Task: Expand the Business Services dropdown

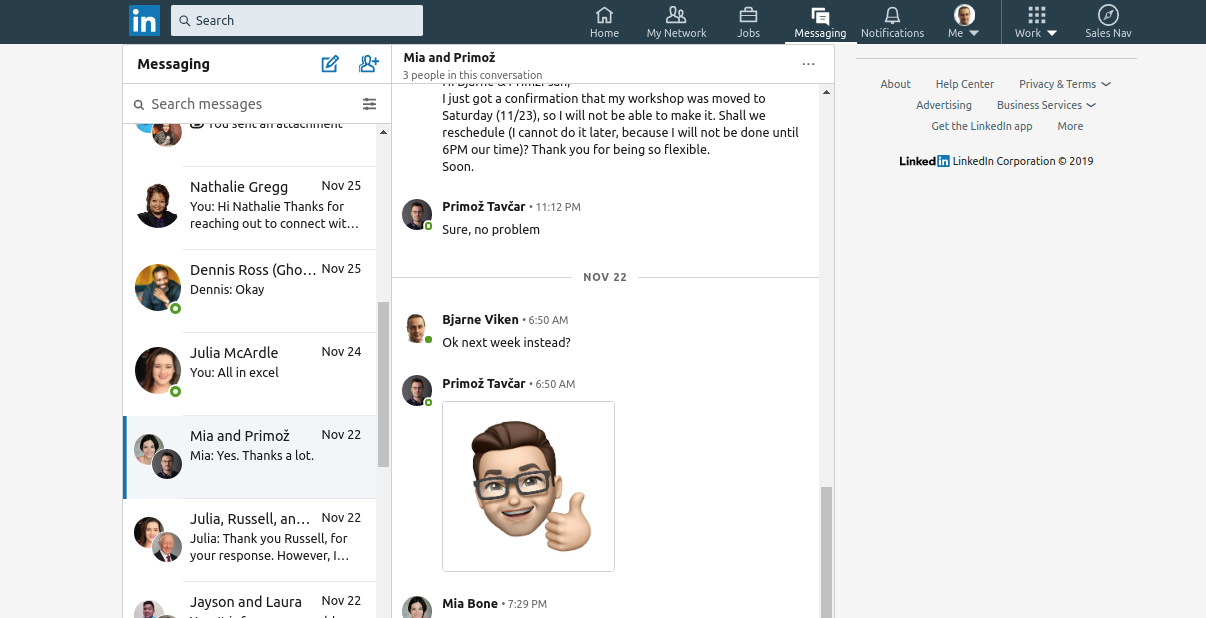Action: click(1045, 105)
